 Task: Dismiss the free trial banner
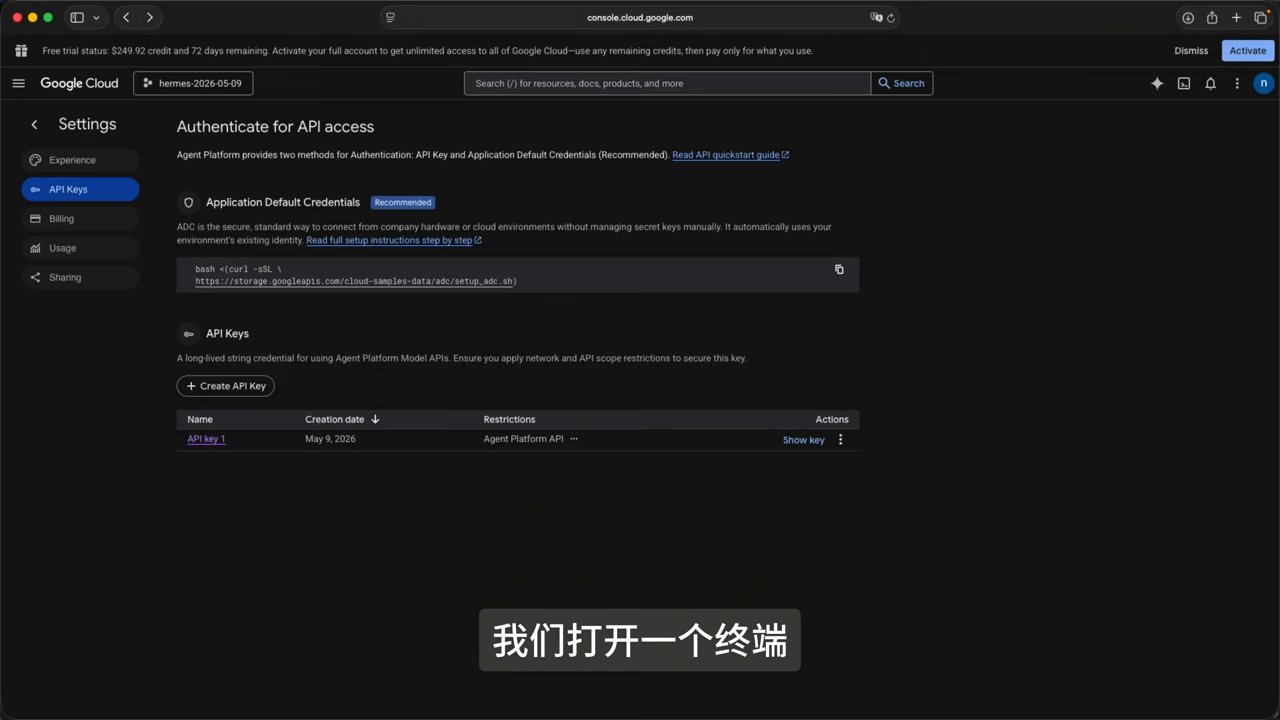coord(1191,51)
